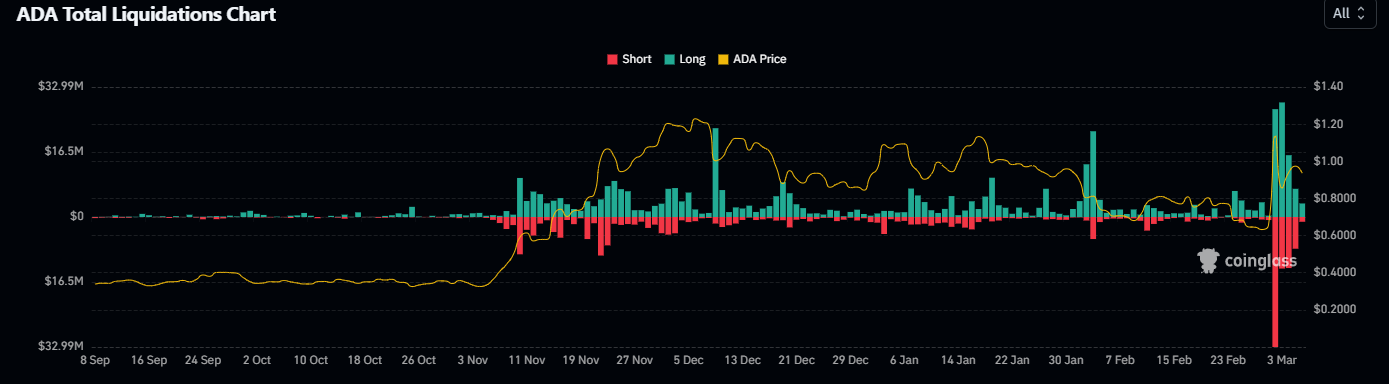Click the 8 Sep date label
The height and width of the screenshot is (384, 1389).
click(x=96, y=359)
